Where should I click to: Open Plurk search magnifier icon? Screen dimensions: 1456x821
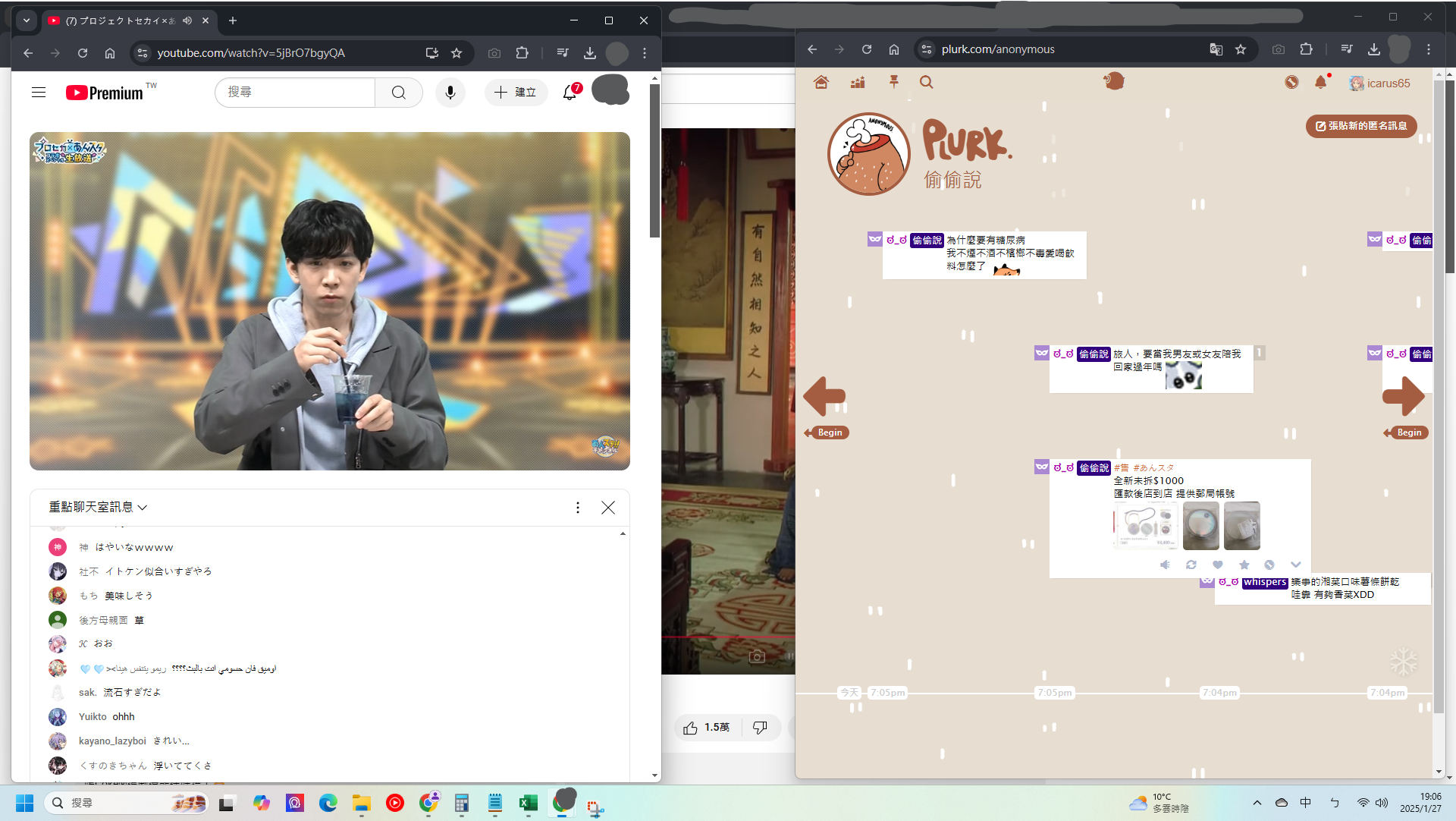coord(927,82)
